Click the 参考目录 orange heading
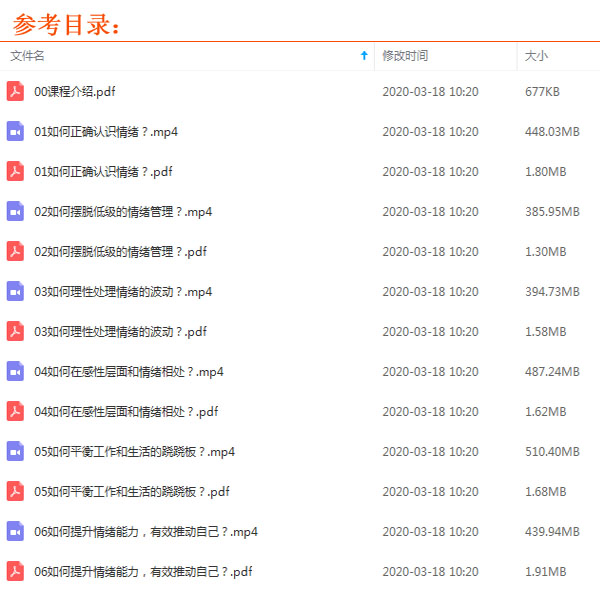The width and height of the screenshot is (600, 591). (x=67, y=22)
